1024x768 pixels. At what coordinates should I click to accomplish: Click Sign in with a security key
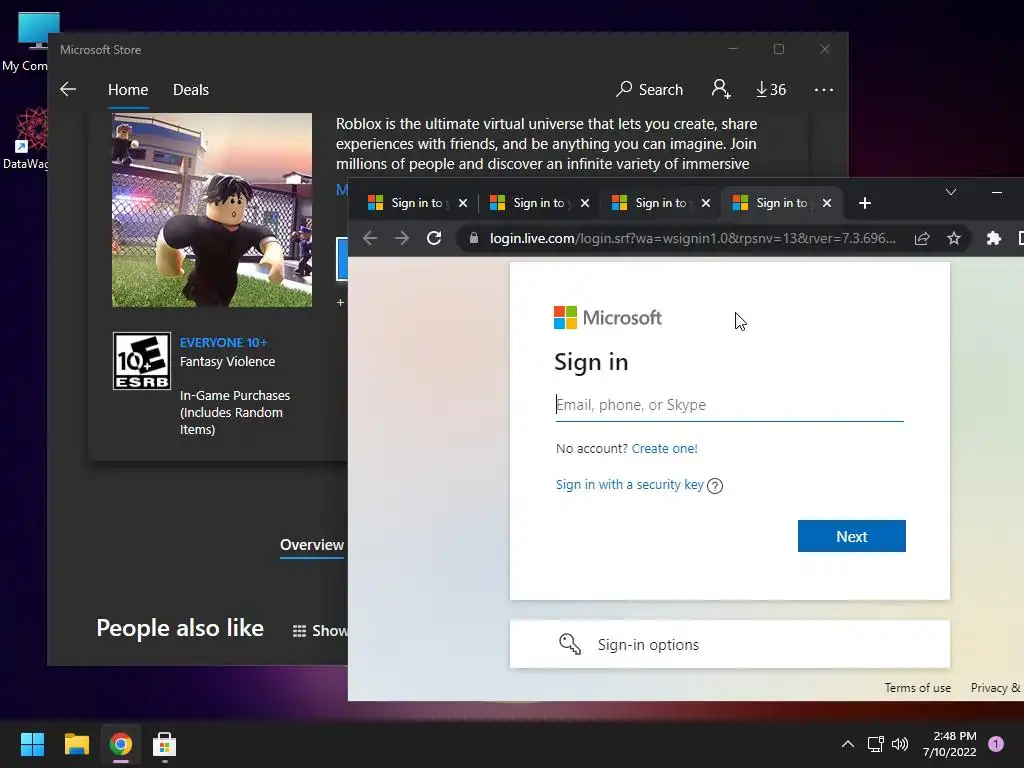tap(630, 485)
